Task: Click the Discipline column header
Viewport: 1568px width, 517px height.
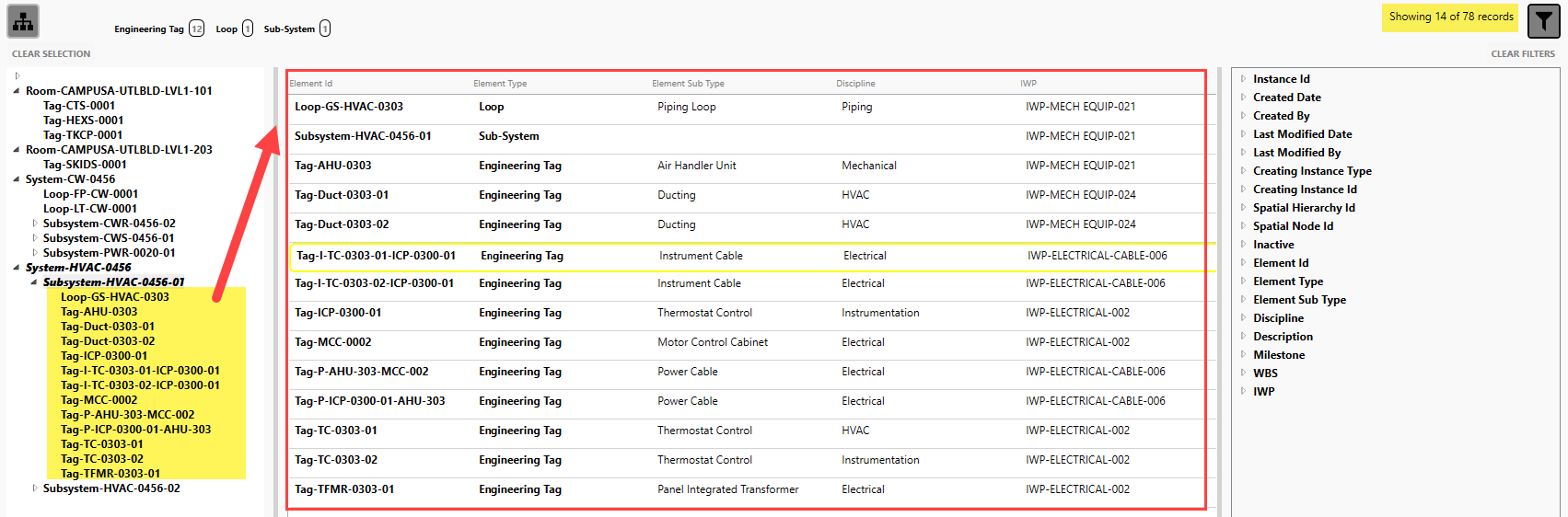Action: coord(855,84)
